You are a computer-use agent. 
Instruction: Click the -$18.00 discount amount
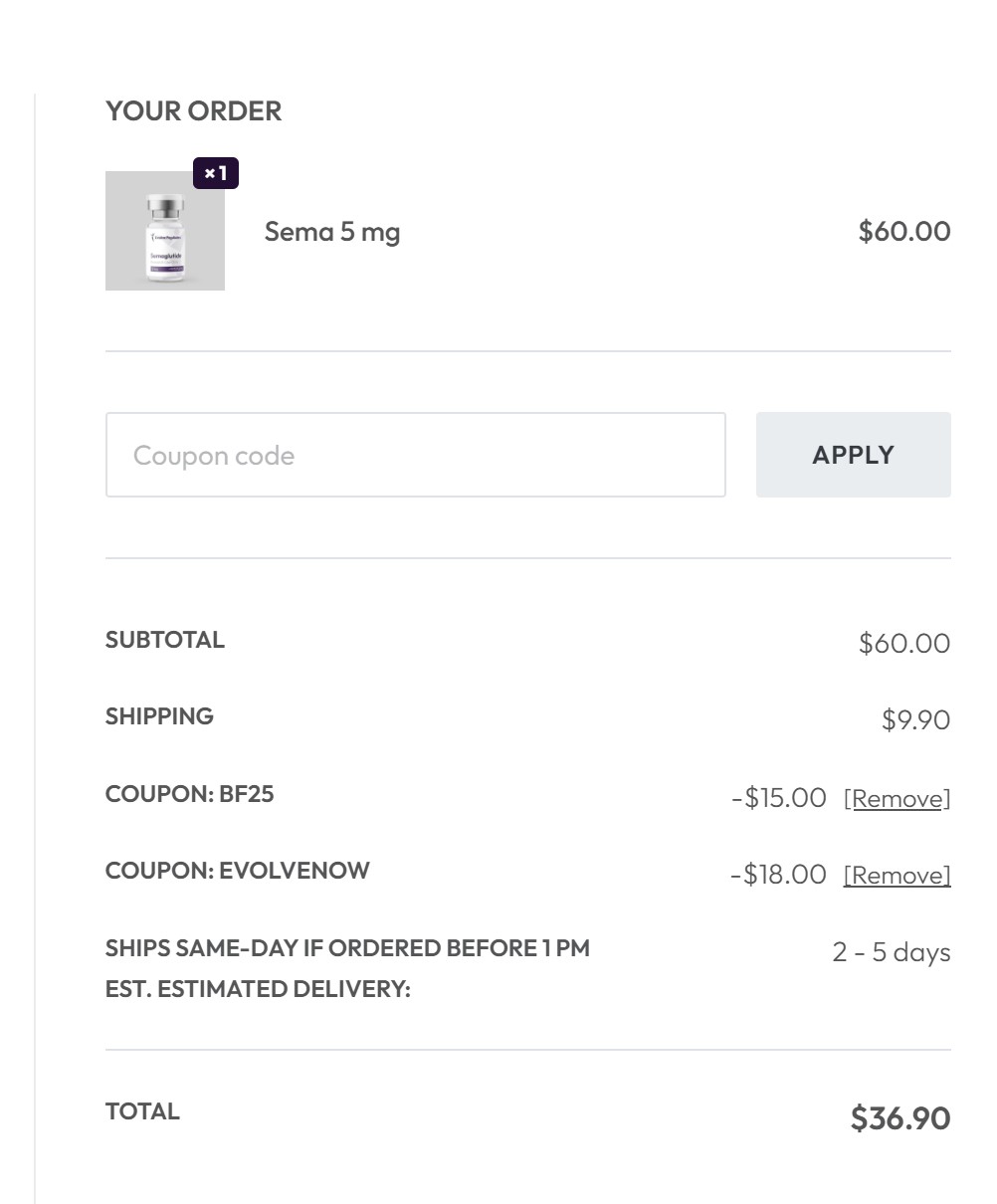point(778,875)
